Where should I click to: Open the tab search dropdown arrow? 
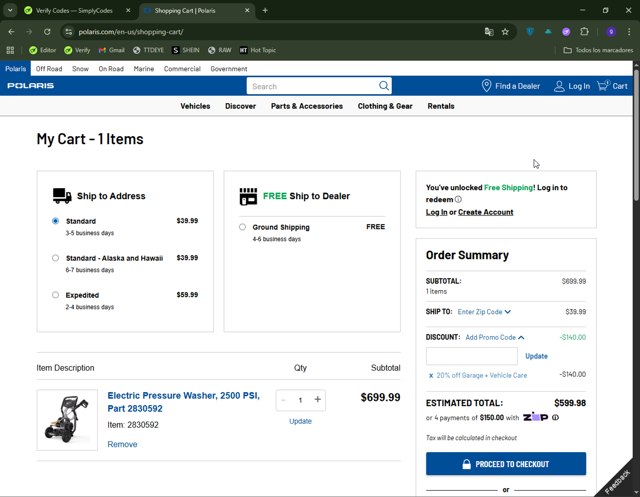pos(10,11)
